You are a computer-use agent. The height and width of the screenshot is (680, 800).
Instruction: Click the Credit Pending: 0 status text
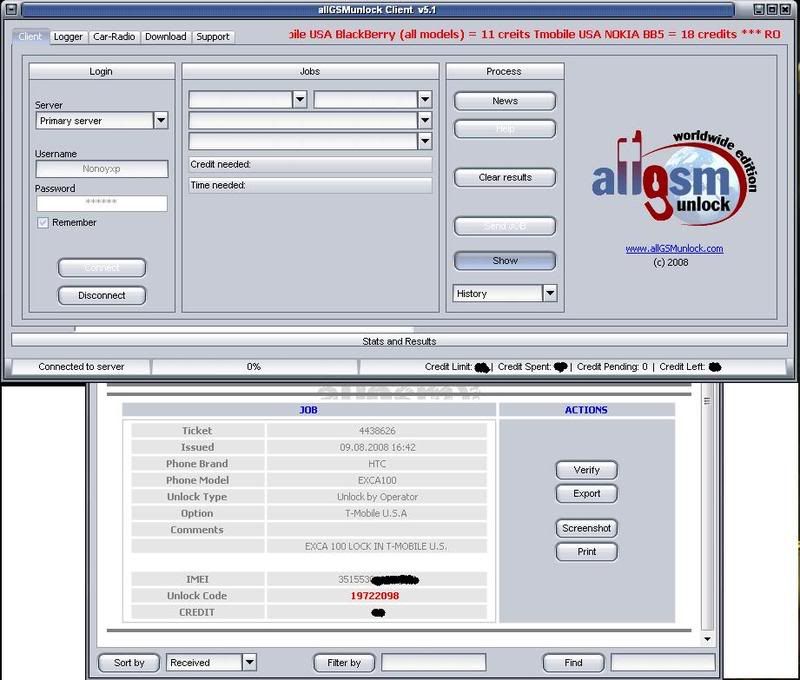click(612, 366)
